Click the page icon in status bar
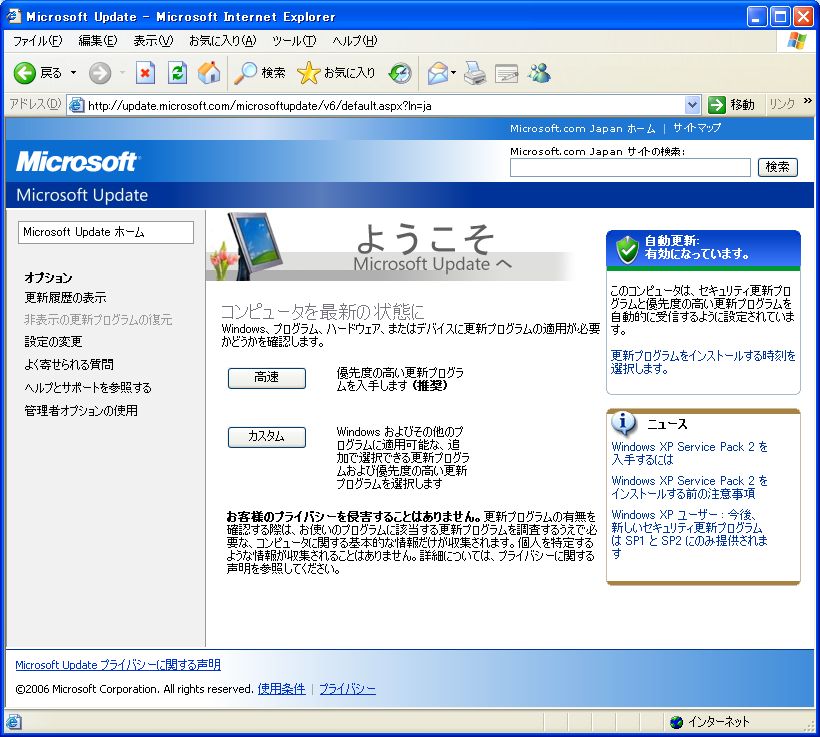This screenshot has height=737, width=820. [14, 722]
